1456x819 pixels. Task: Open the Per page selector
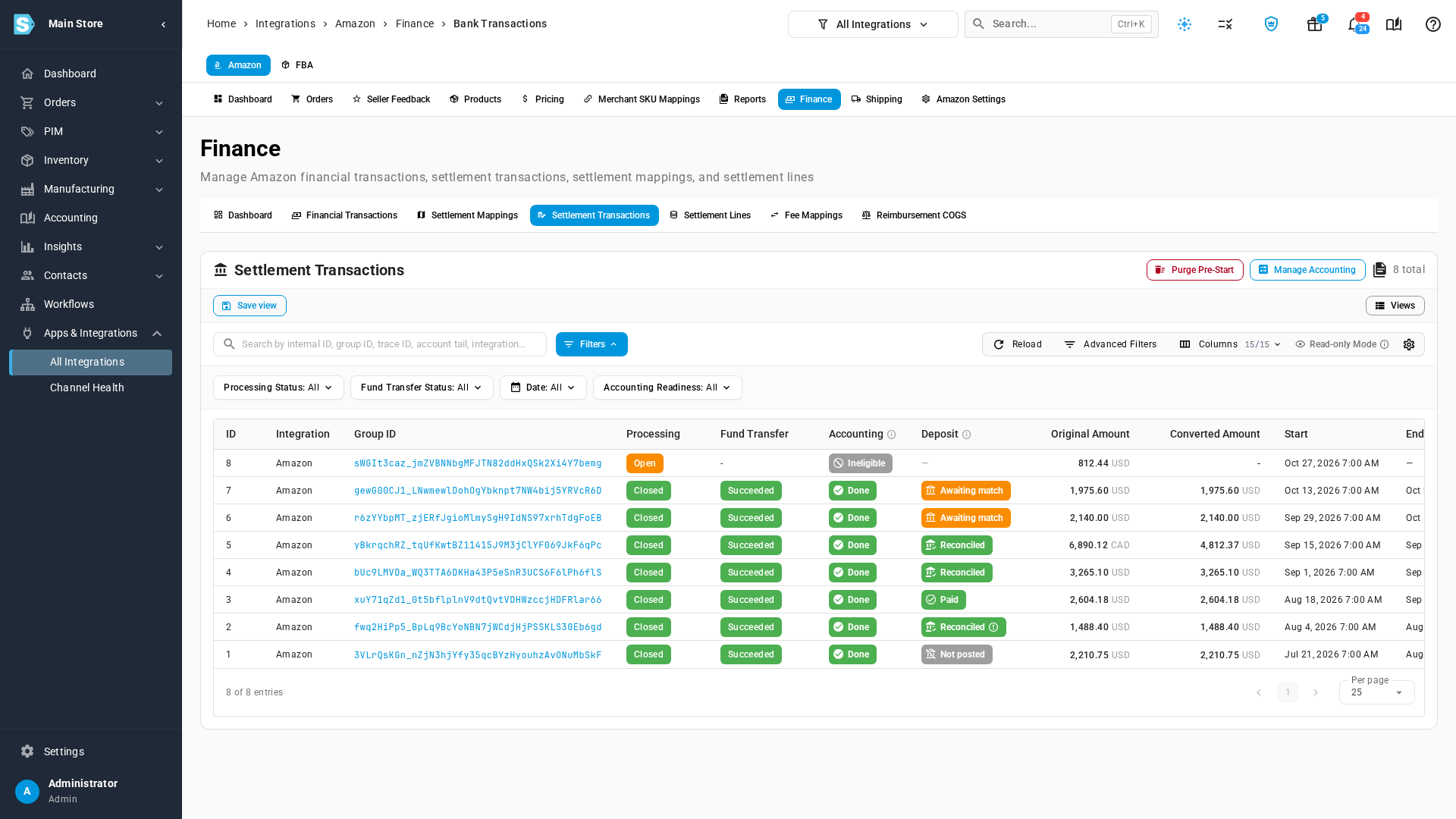point(1376,692)
